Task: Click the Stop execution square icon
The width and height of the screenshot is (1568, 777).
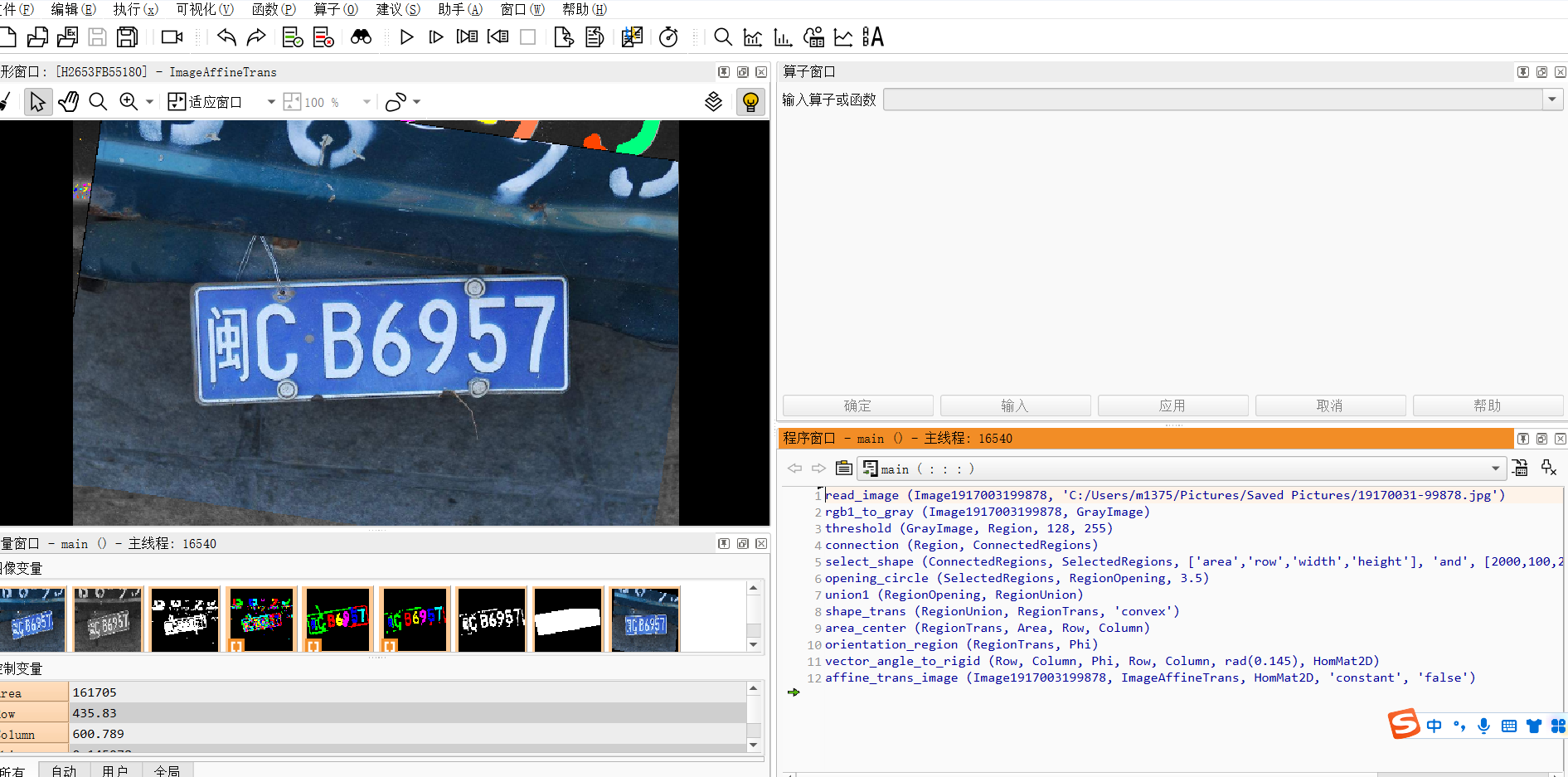Action: pyautogui.click(x=527, y=37)
